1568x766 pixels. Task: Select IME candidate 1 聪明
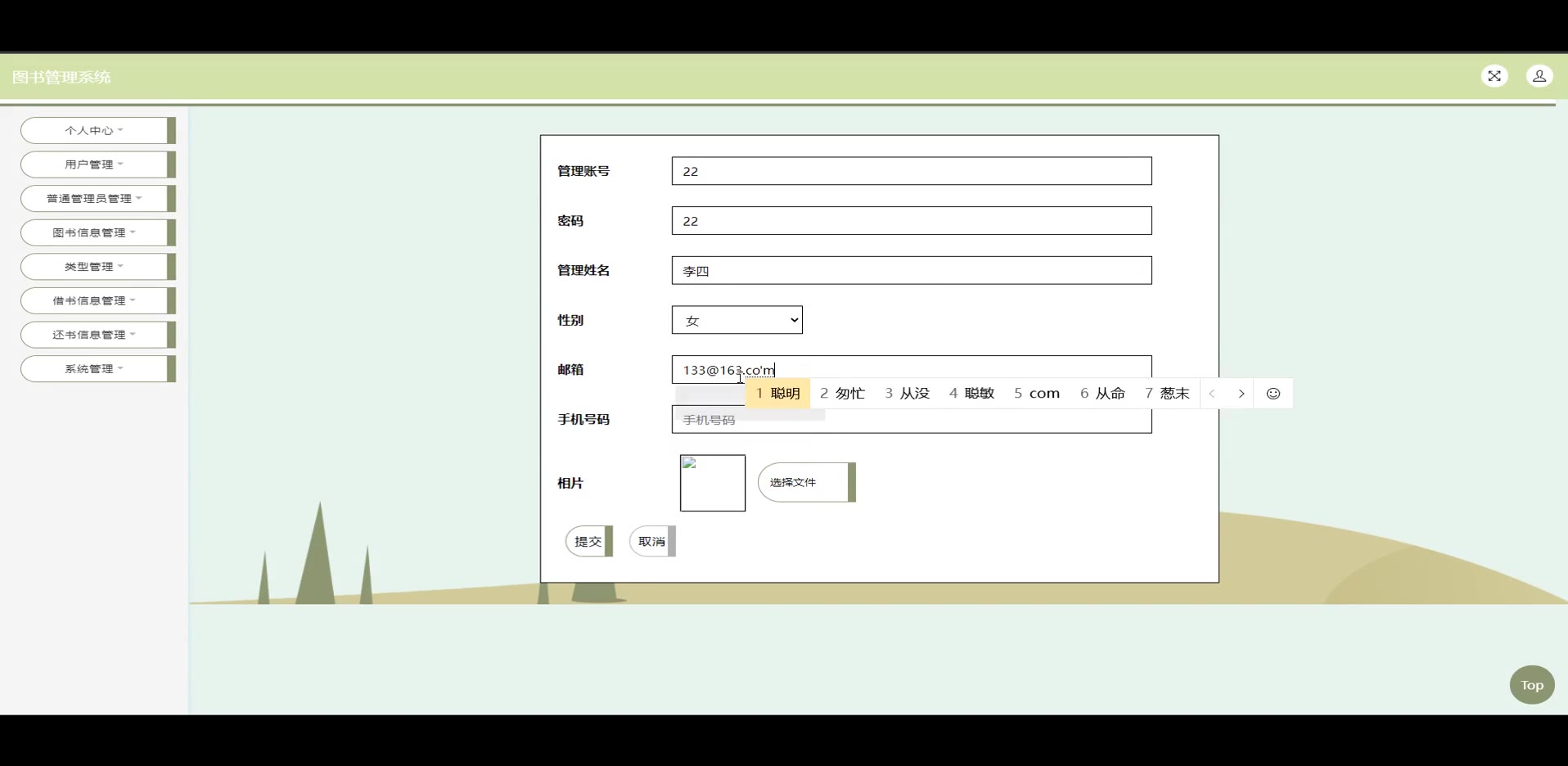coord(777,394)
